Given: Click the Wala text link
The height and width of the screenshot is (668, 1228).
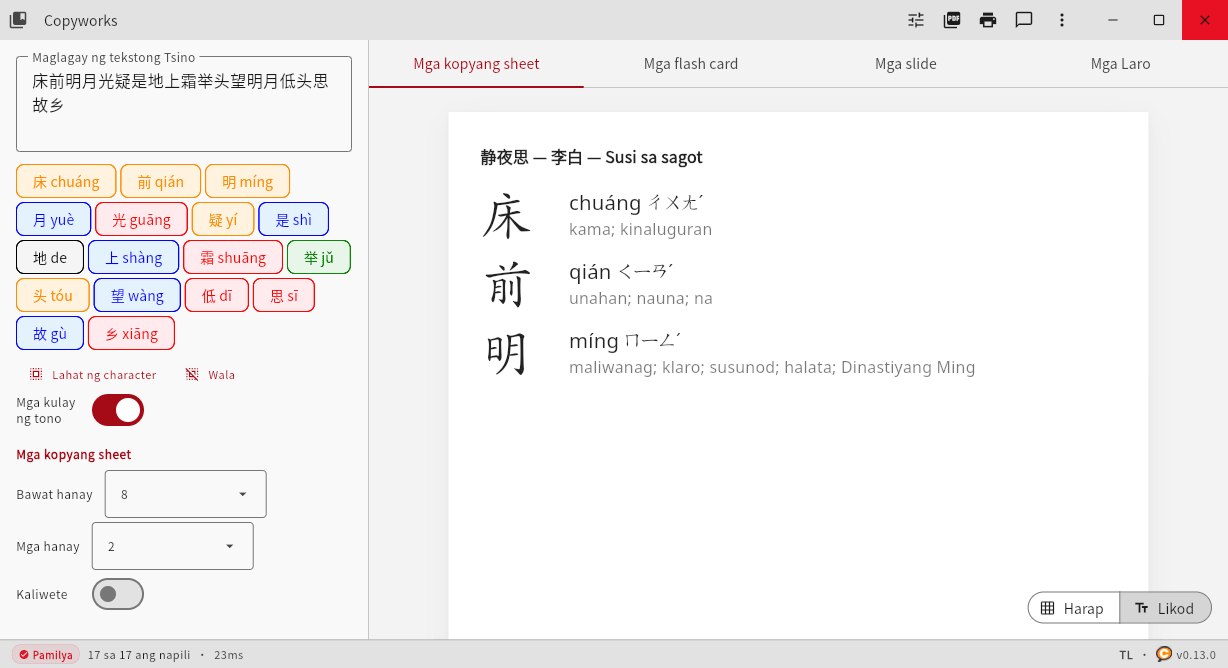Looking at the screenshot, I should (x=222, y=375).
